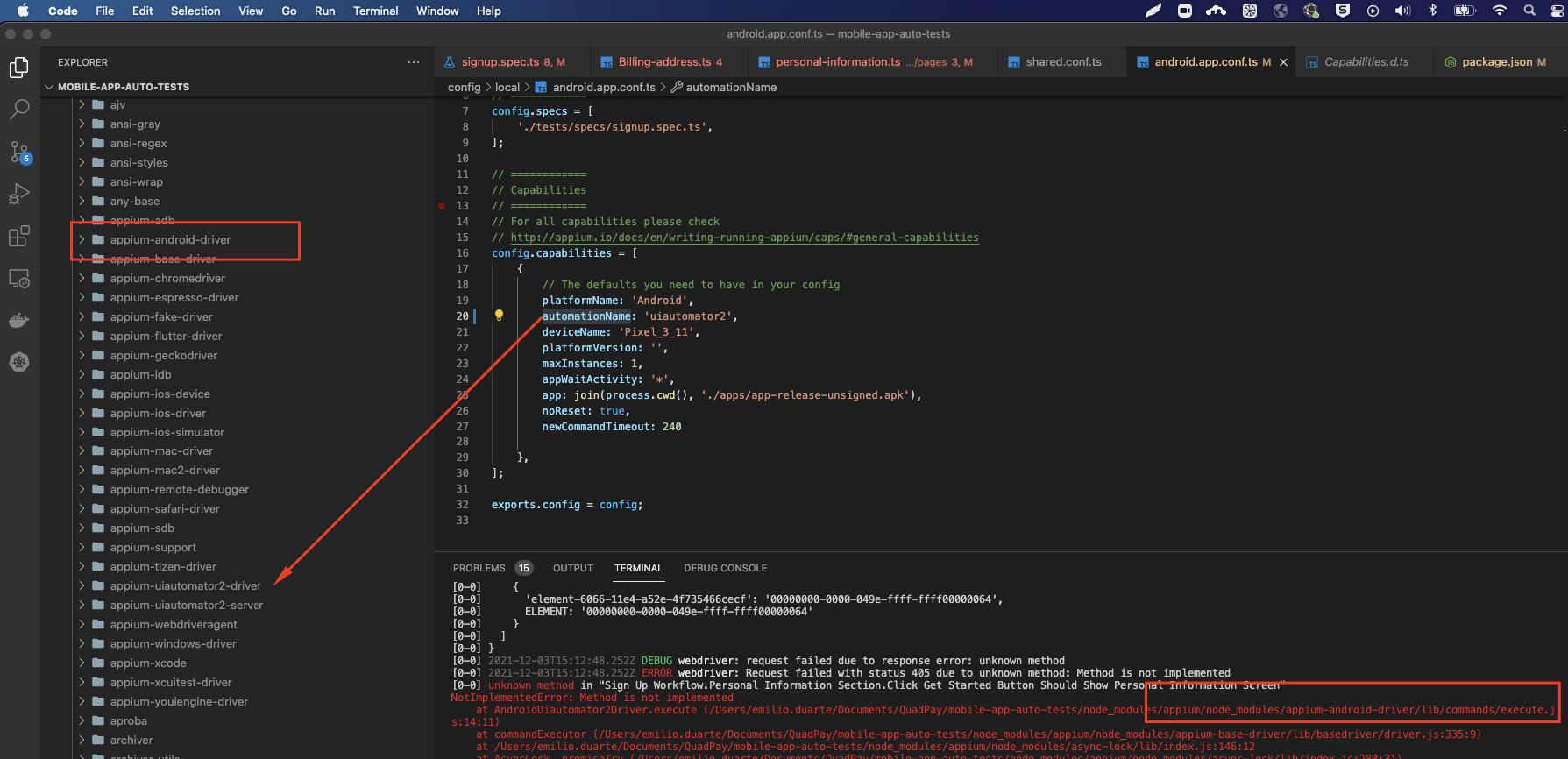Select the appium-windows-driver folder row

tap(237, 643)
